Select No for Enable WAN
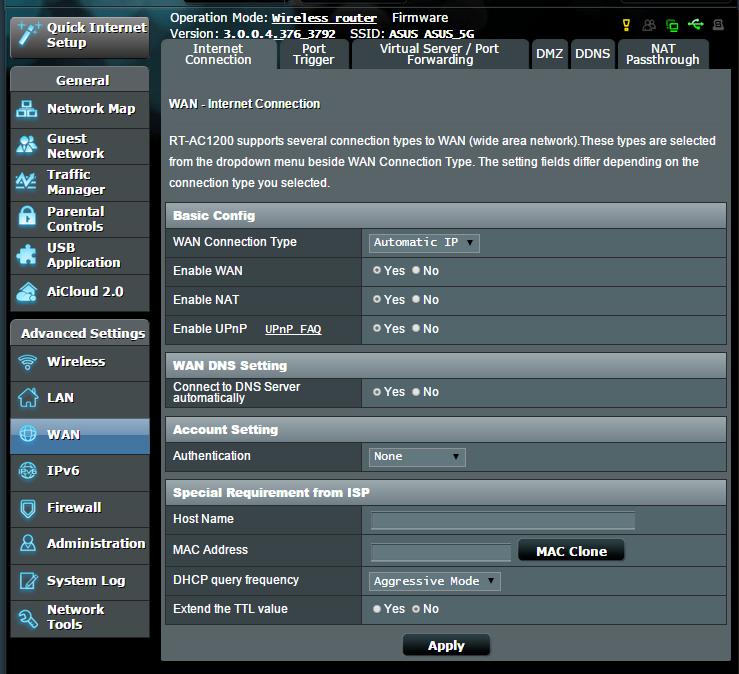Screen dimensions: 739x674 pos(416,271)
